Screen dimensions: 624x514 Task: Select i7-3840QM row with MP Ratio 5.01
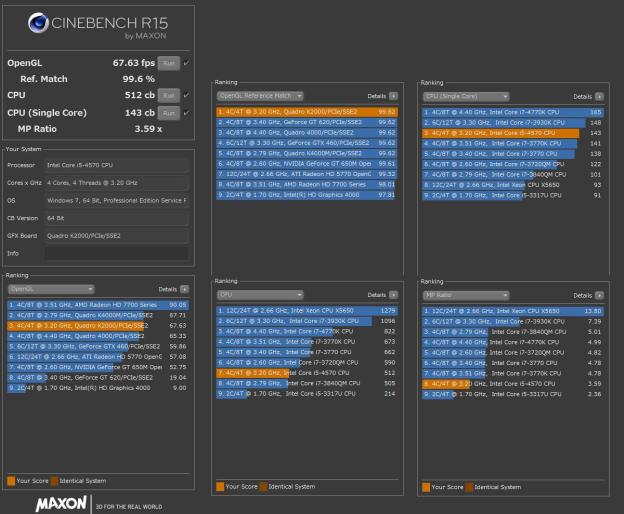[513, 331]
